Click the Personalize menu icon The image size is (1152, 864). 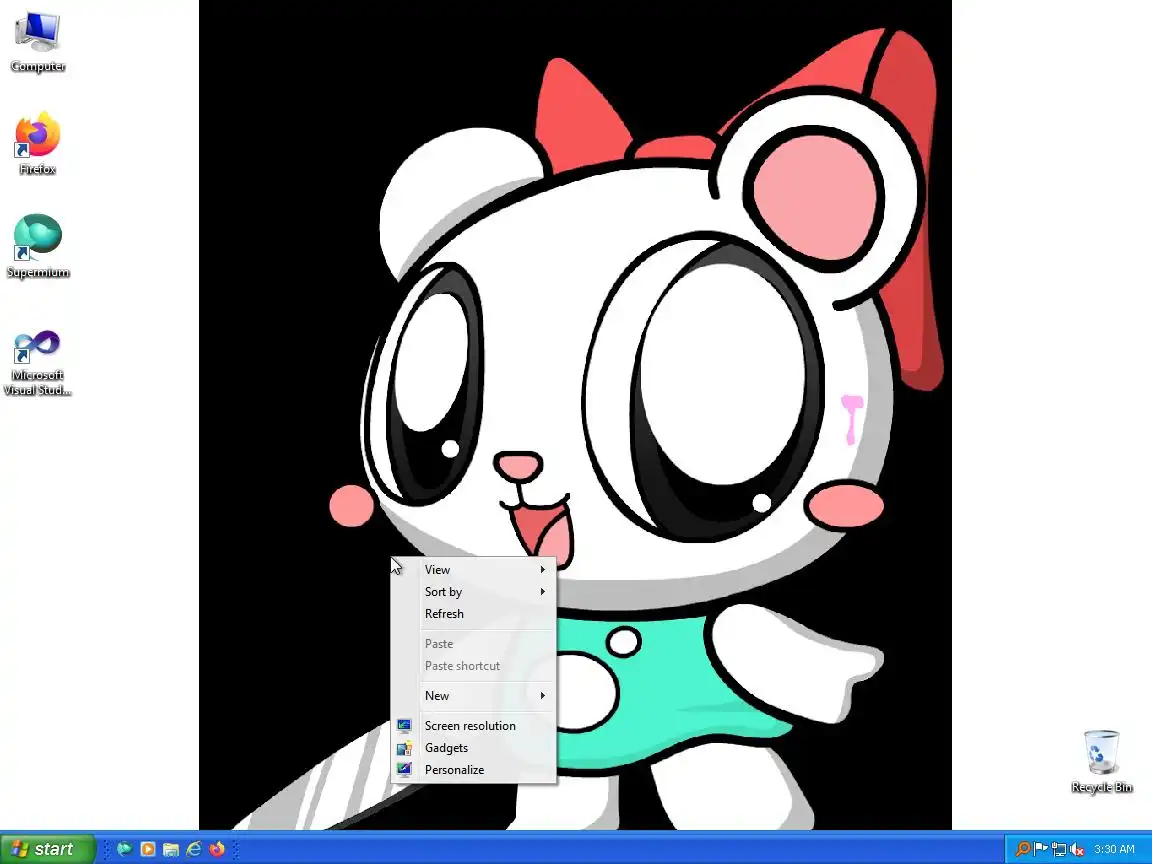click(404, 770)
